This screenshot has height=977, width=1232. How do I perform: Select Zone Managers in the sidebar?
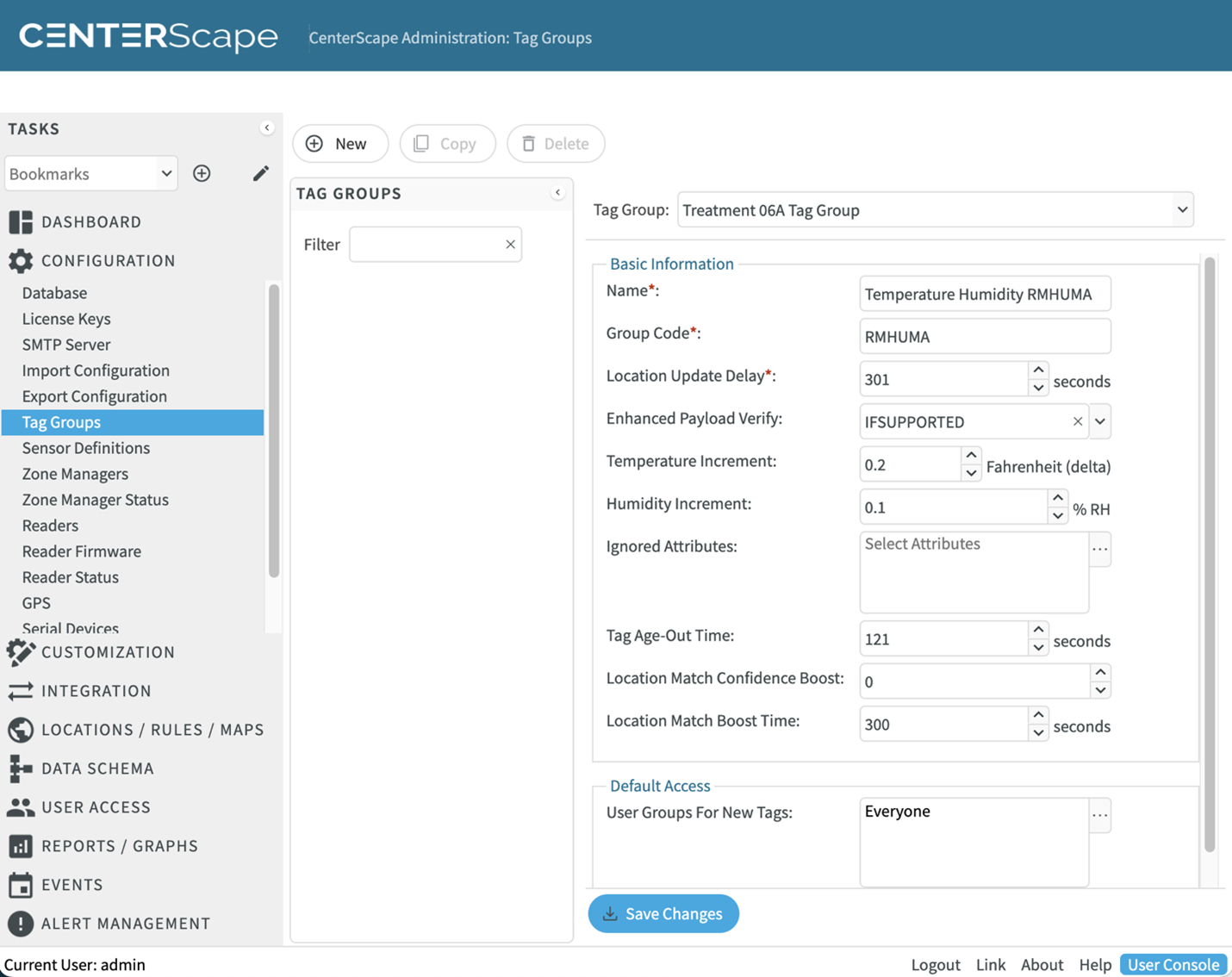75,474
